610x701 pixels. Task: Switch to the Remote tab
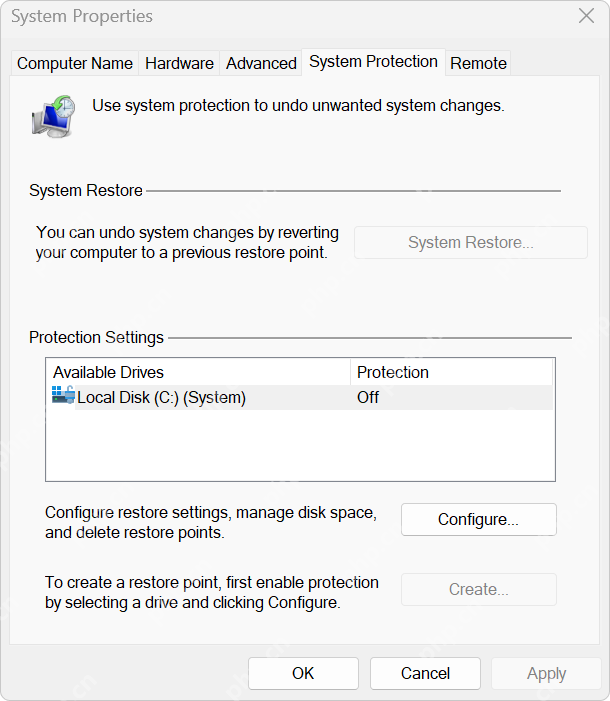(478, 63)
